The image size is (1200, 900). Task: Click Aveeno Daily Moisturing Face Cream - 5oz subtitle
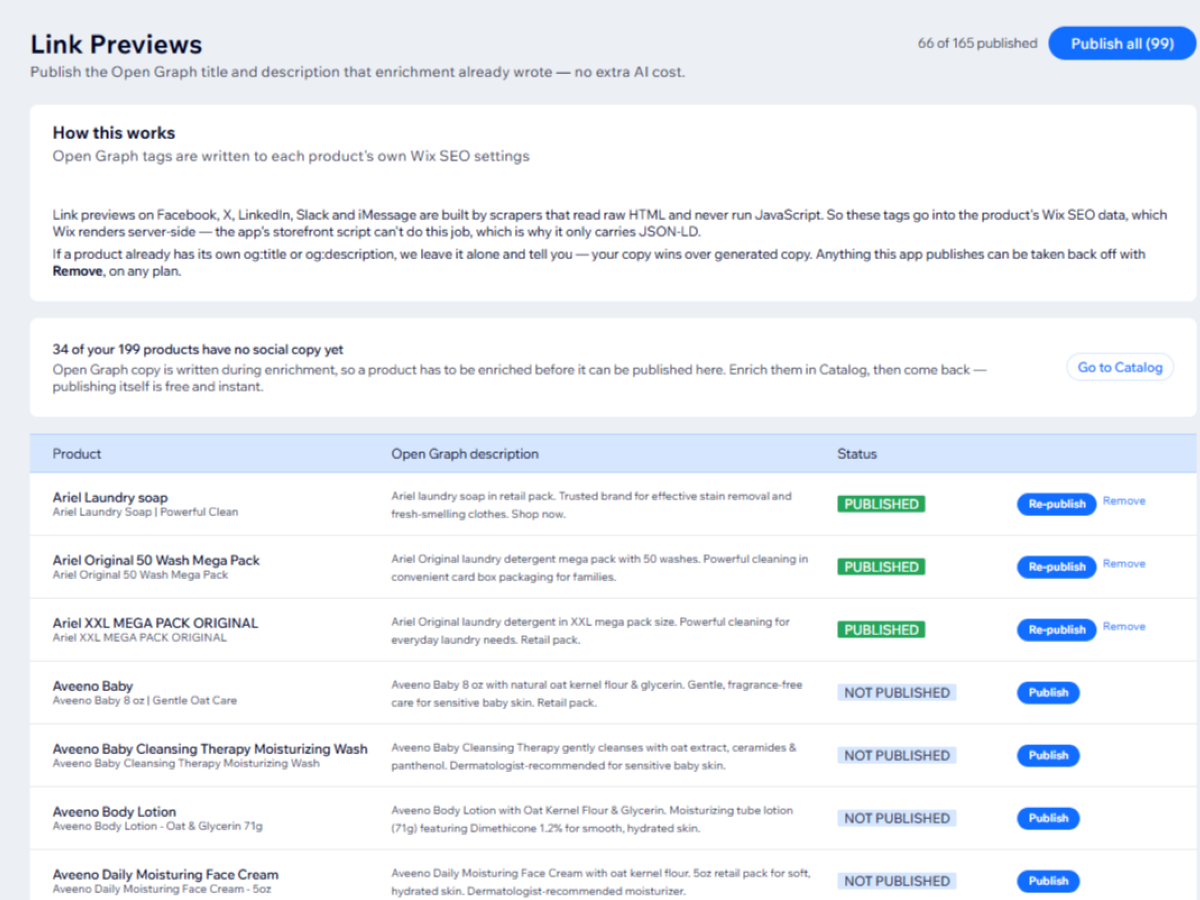pyautogui.click(x=161, y=889)
